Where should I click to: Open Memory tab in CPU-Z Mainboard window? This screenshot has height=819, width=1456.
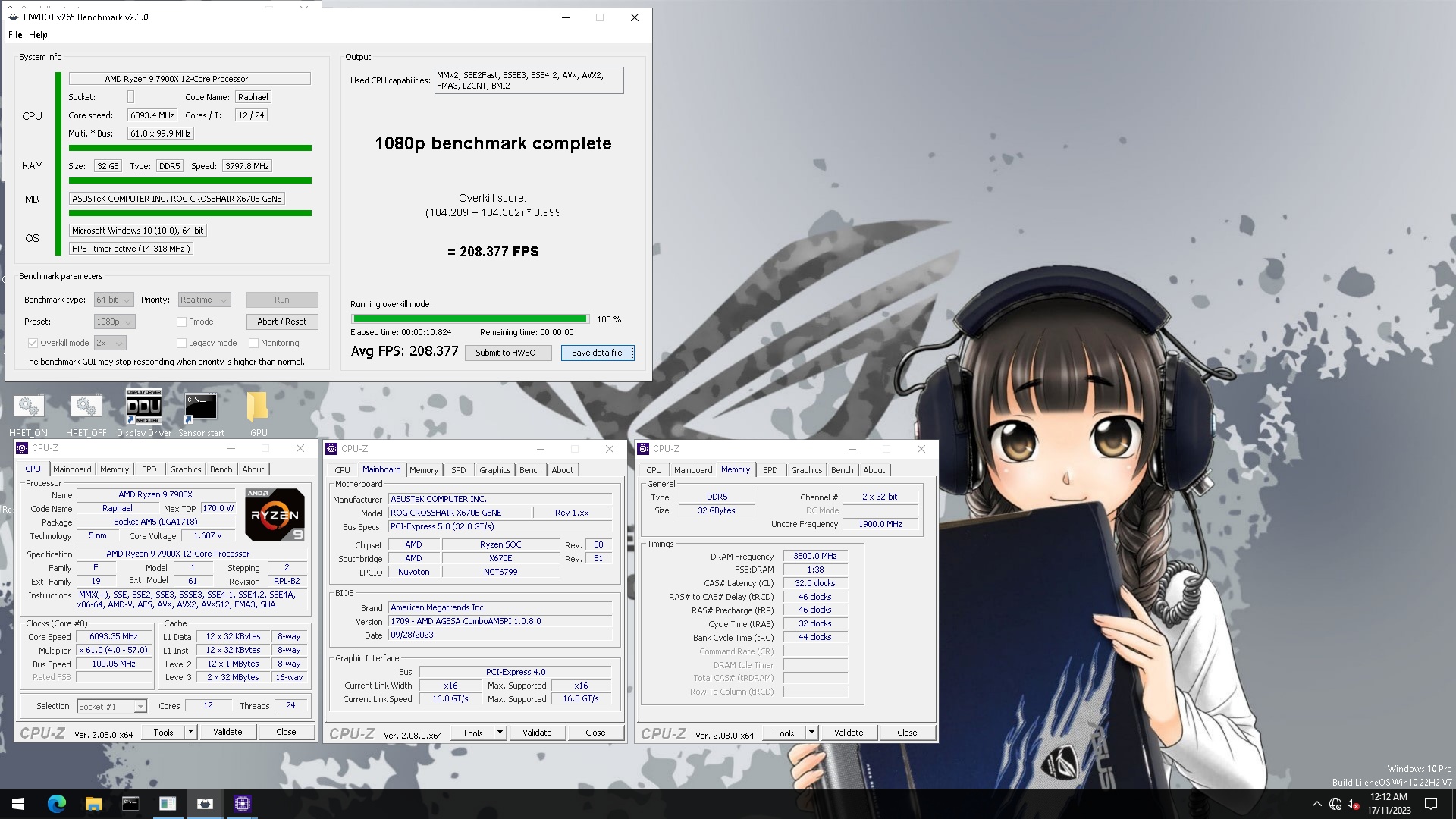pos(424,470)
